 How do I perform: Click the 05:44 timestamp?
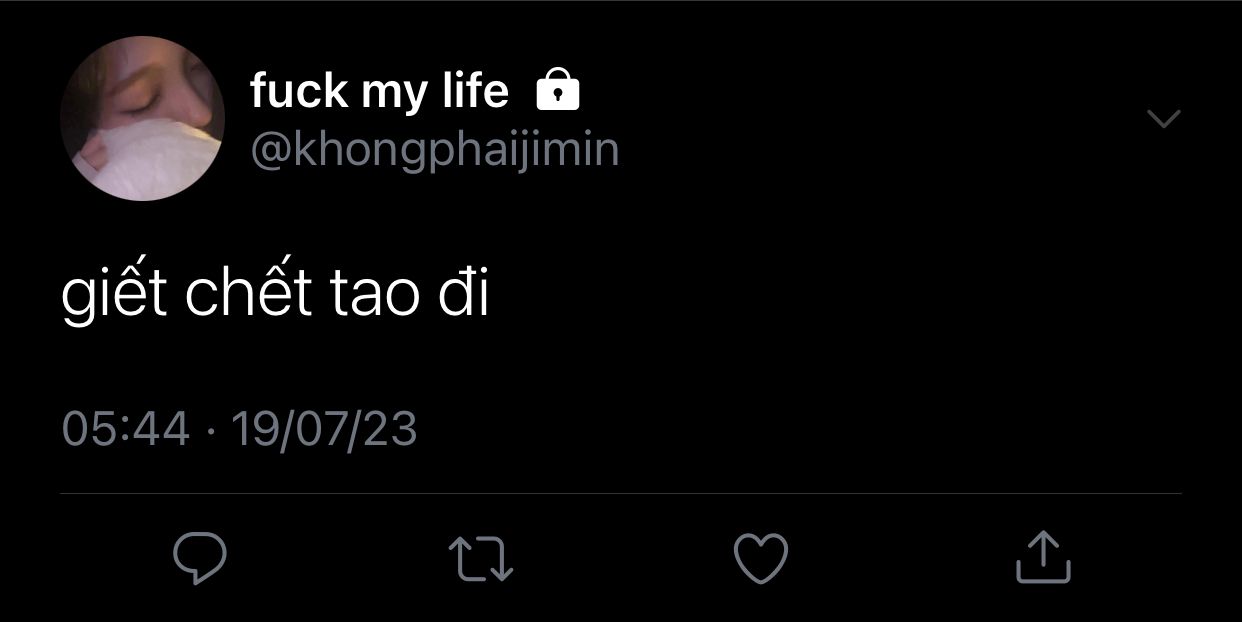125,429
